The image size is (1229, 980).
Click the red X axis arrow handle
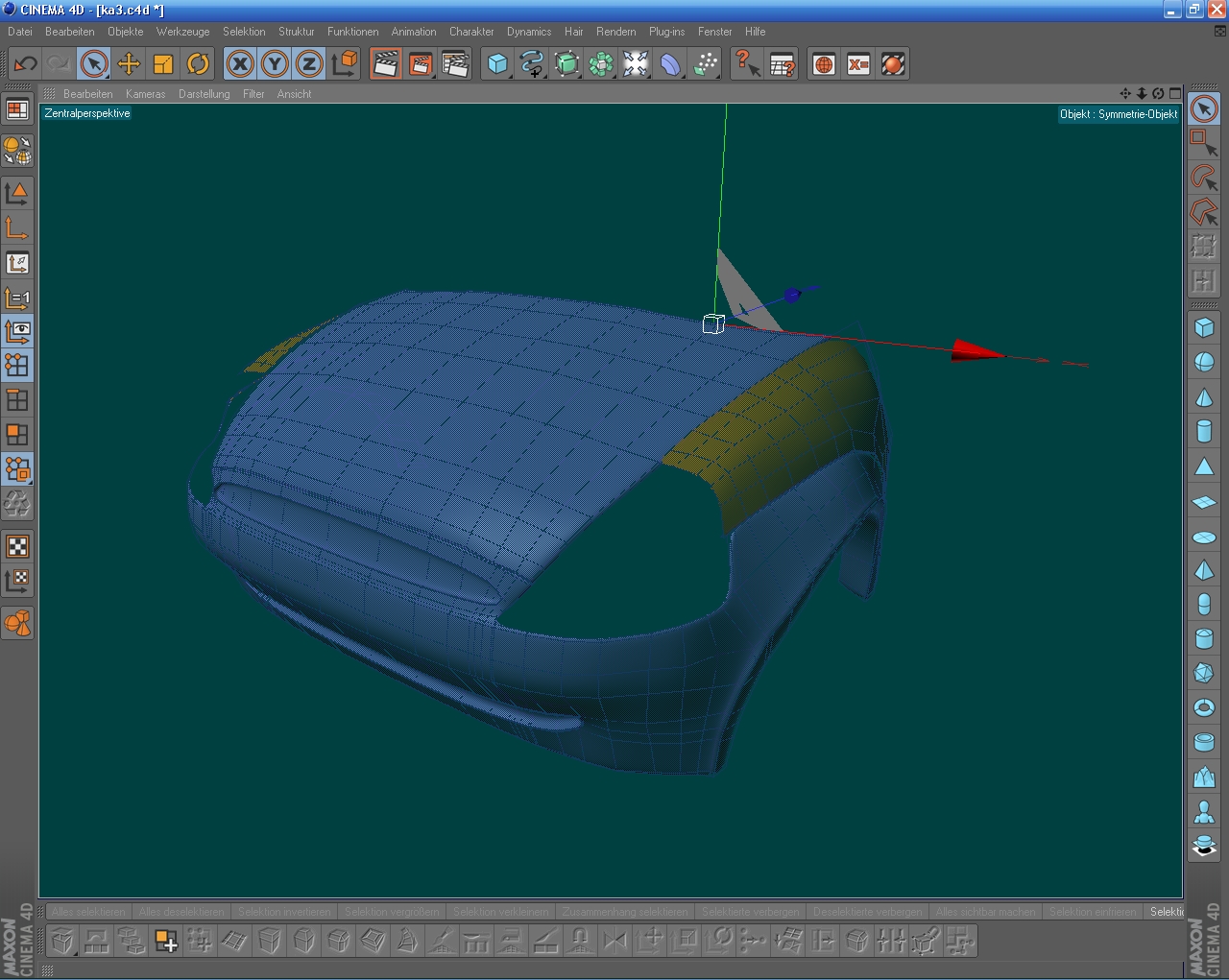point(976,352)
